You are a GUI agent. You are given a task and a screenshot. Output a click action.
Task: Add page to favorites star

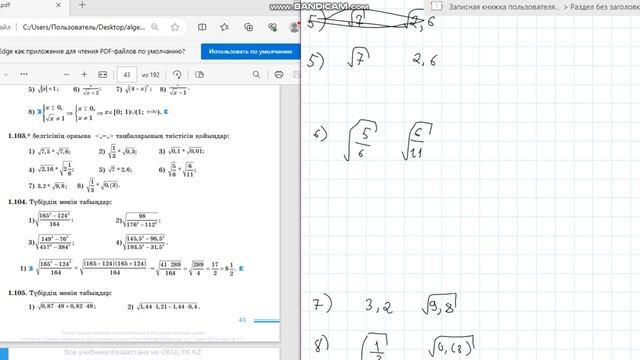pyautogui.click(x=175, y=27)
